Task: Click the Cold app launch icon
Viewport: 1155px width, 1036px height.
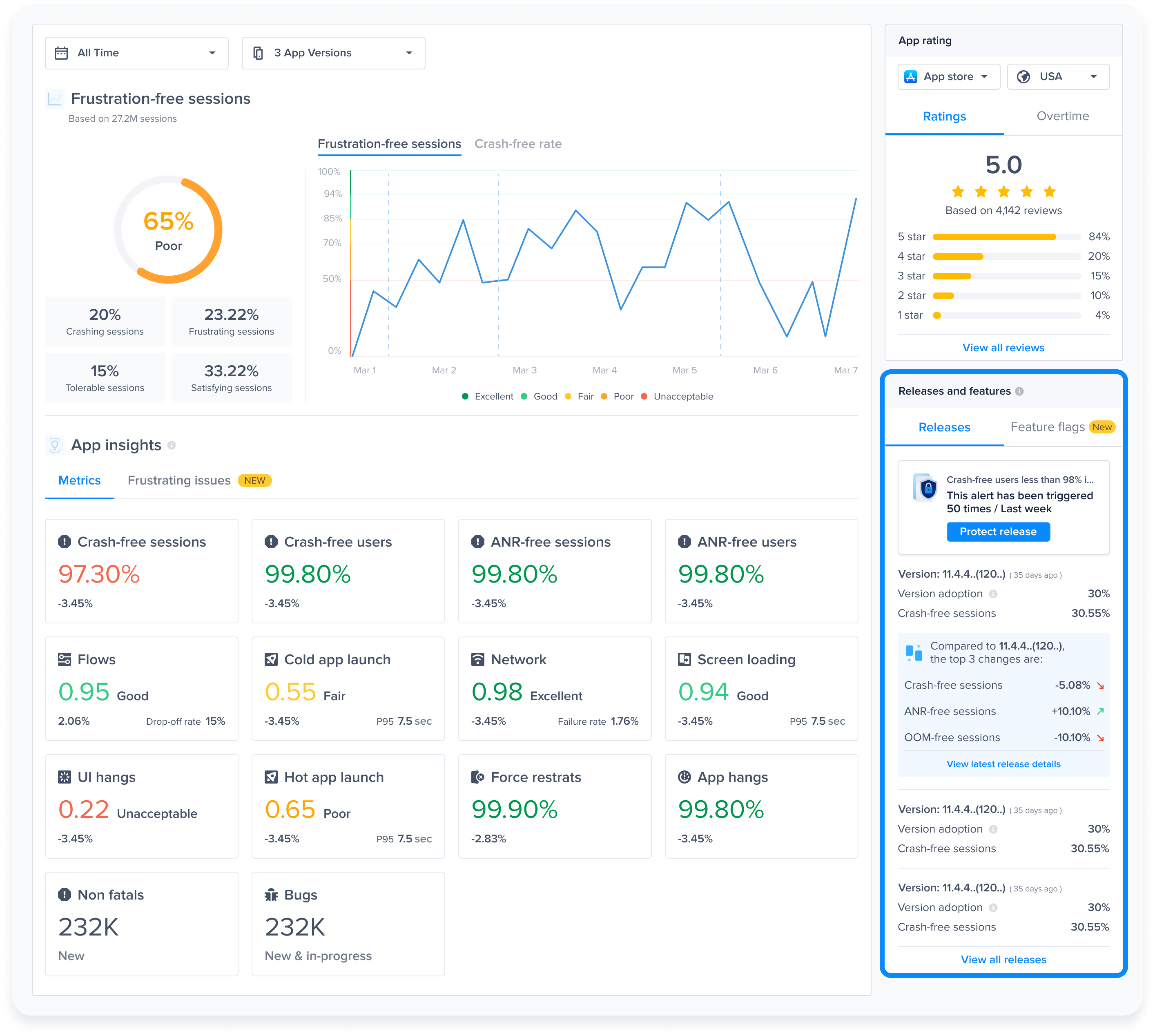Action: click(x=271, y=659)
